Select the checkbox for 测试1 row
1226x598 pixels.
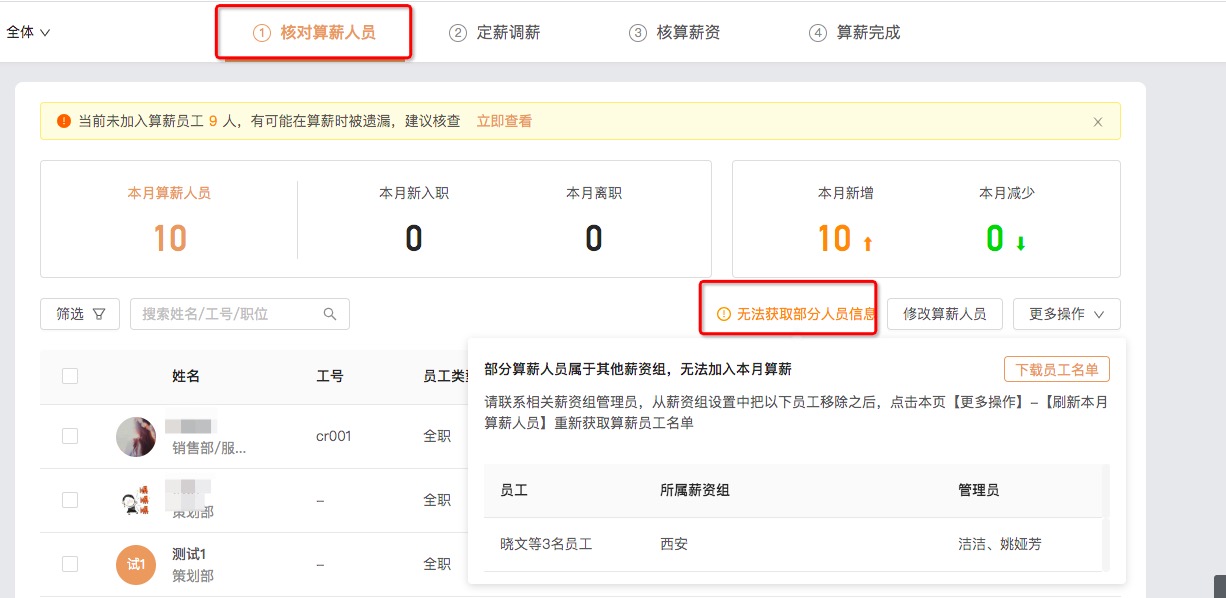tap(70, 564)
